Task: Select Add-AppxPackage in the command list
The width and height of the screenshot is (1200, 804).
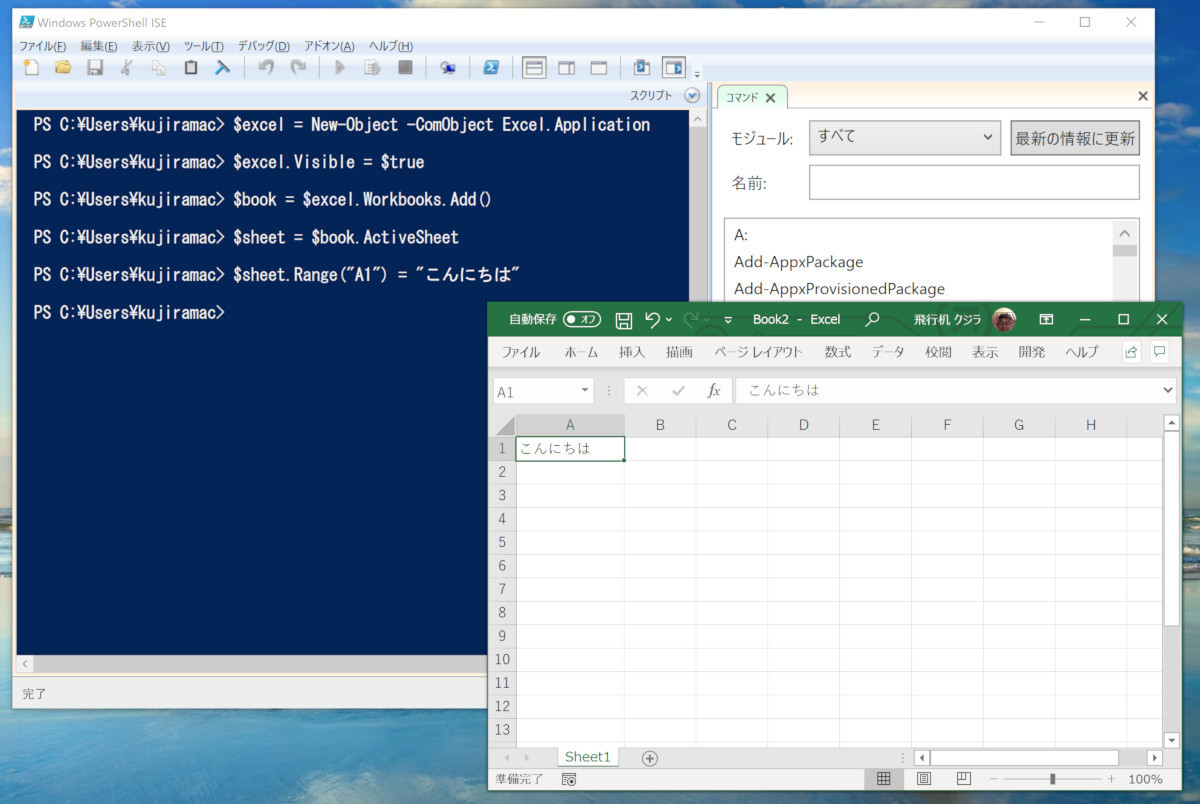Action: [798, 262]
